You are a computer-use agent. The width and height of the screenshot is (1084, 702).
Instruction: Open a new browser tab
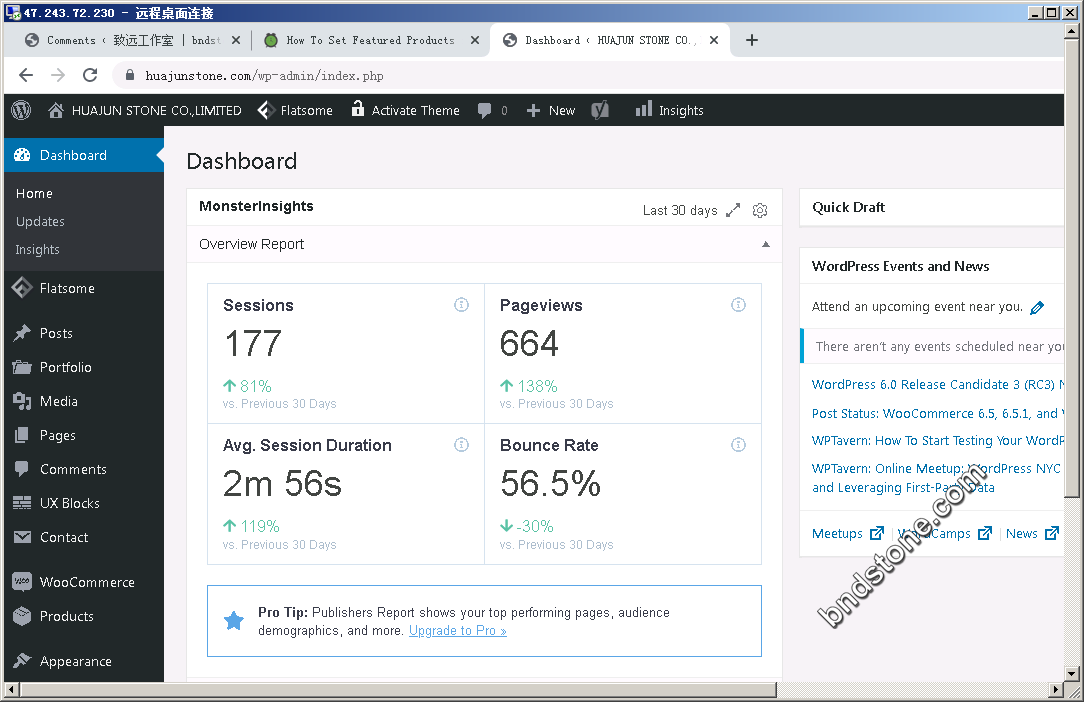point(752,40)
